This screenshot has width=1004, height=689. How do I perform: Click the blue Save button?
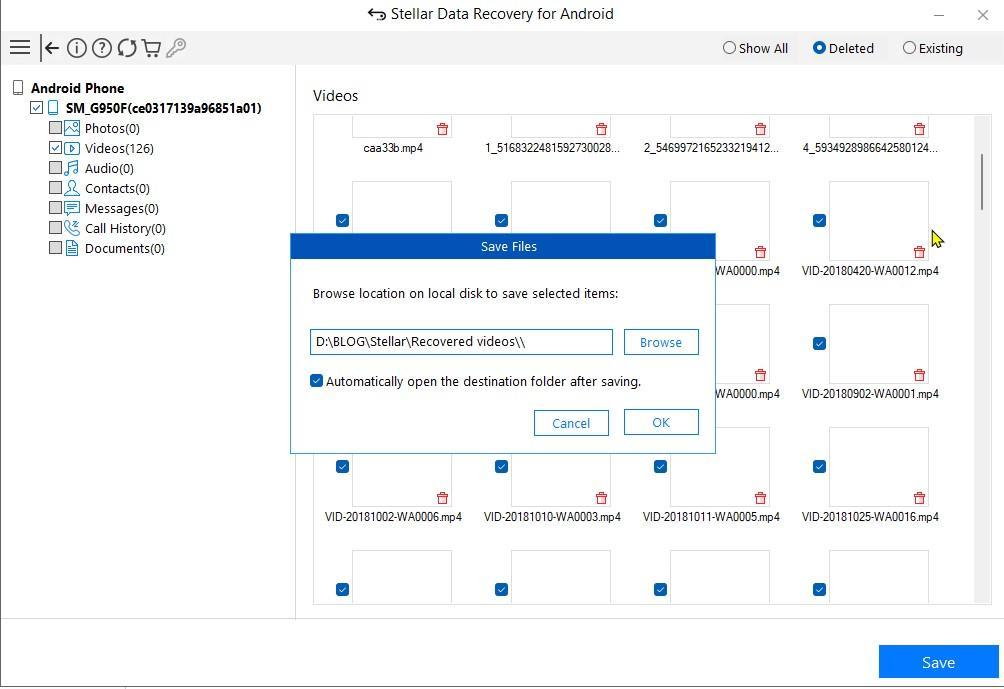click(x=938, y=661)
